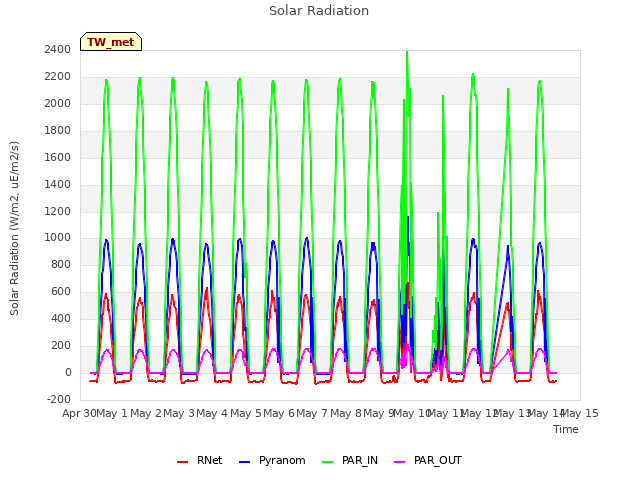Click the -200 y-axis tick label
This screenshot has width=640, height=480.
[59, 399]
